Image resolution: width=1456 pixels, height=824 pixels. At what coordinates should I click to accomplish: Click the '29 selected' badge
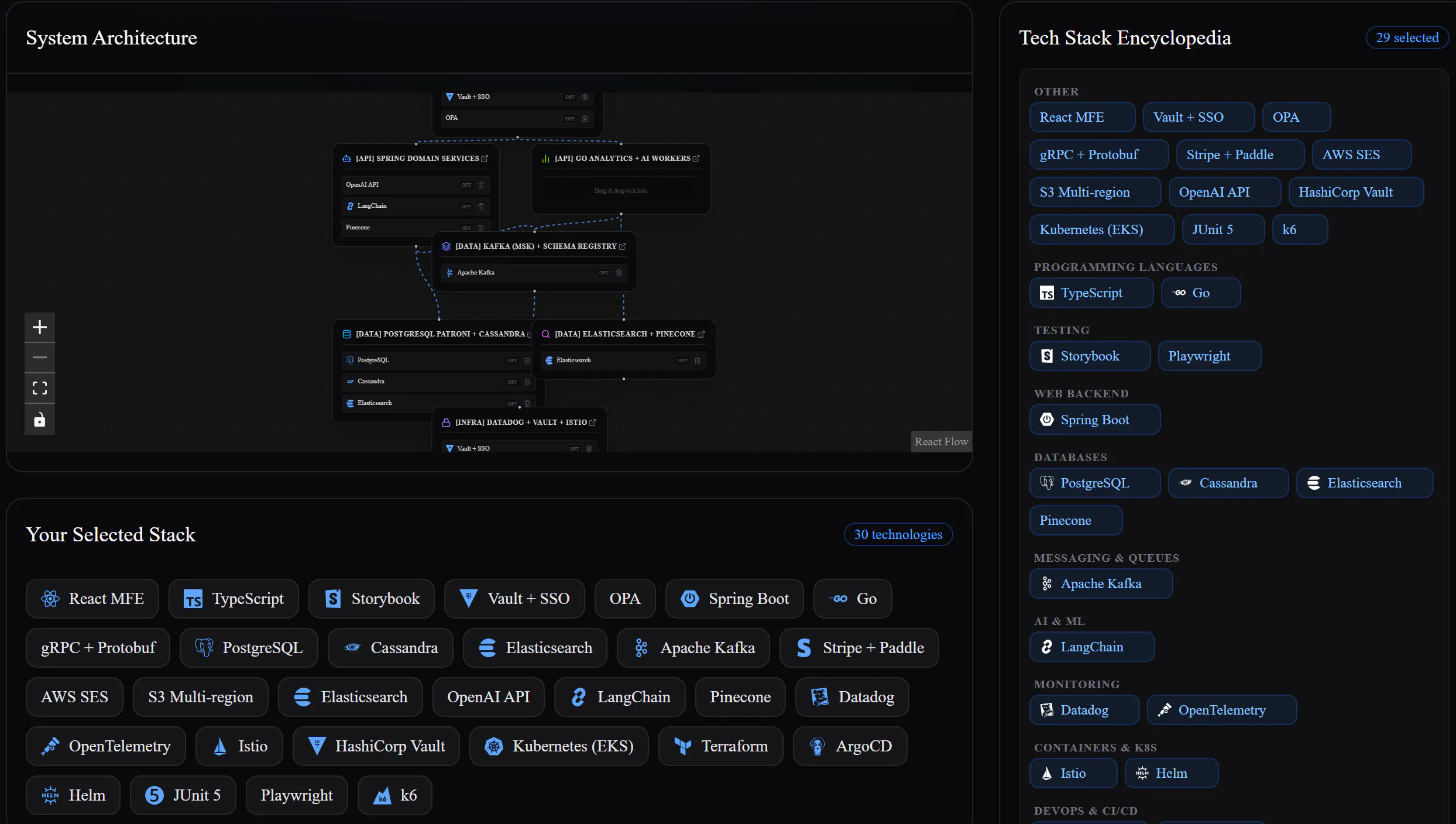(x=1407, y=37)
